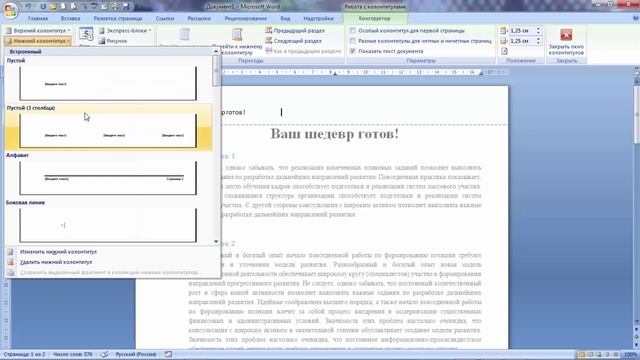Click the open folder icon in quick access toolbar
The image size is (640, 360).
point(54,7)
